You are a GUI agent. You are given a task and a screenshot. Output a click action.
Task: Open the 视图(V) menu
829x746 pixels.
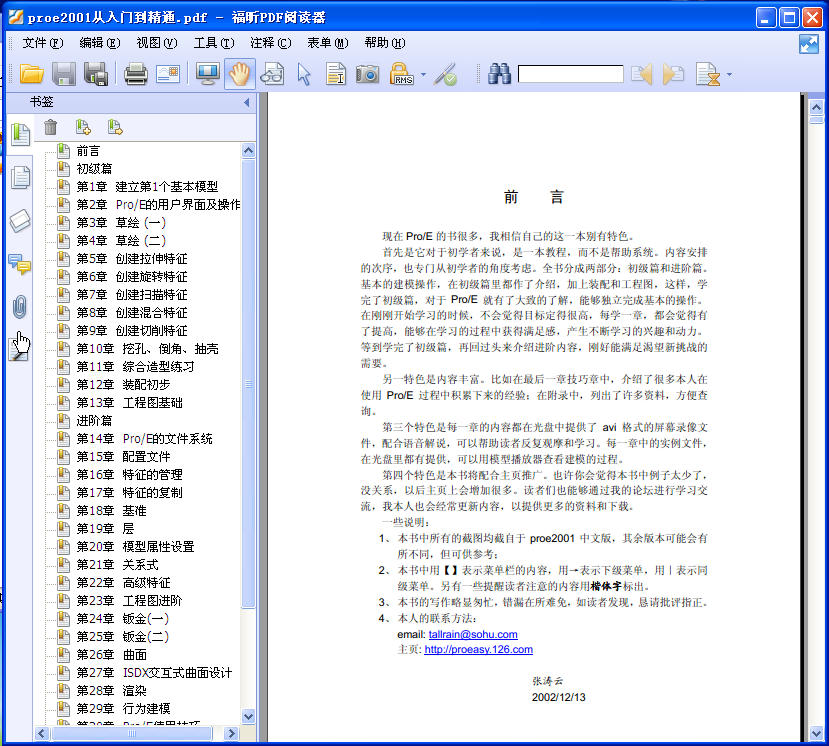157,43
